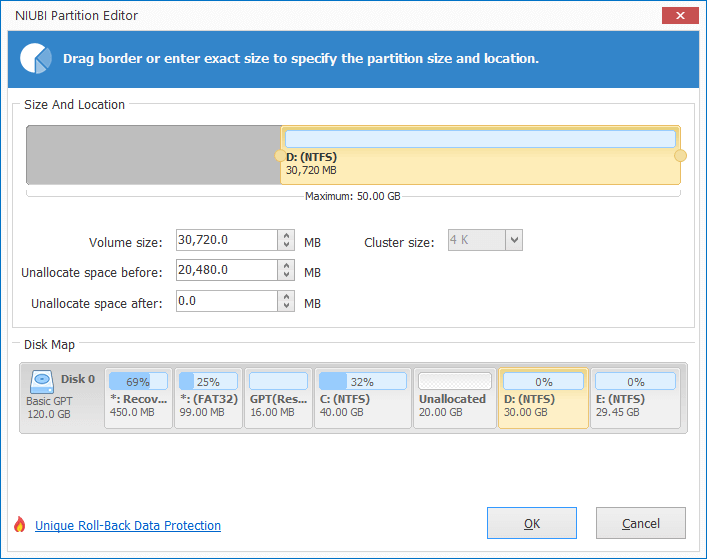Screen dimensions: 707x559
Task: Click the 25% usage bar of FAT32 partition
Action: [x=208, y=381]
